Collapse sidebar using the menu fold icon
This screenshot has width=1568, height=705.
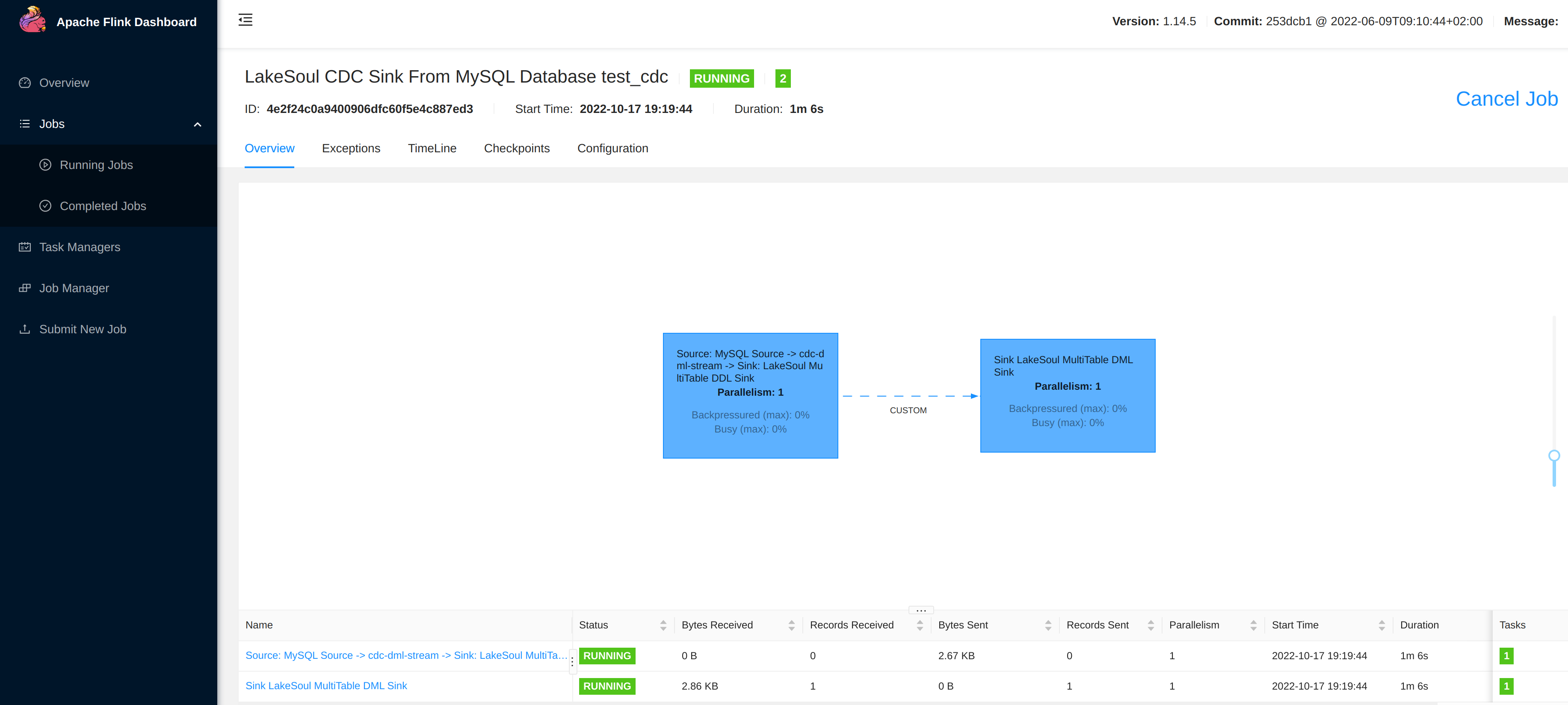pyautogui.click(x=246, y=20)
